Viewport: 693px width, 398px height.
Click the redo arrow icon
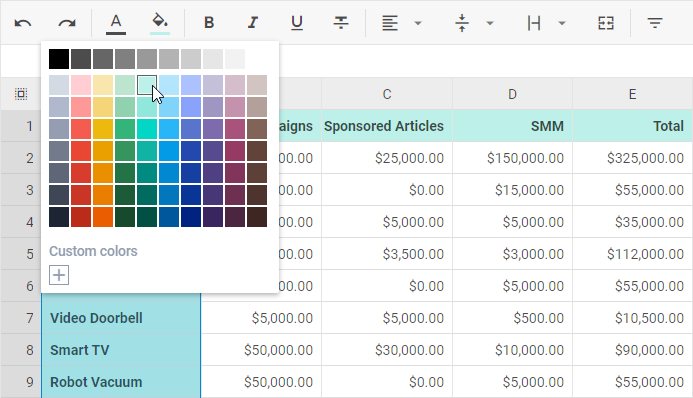(x=67, y=23)
